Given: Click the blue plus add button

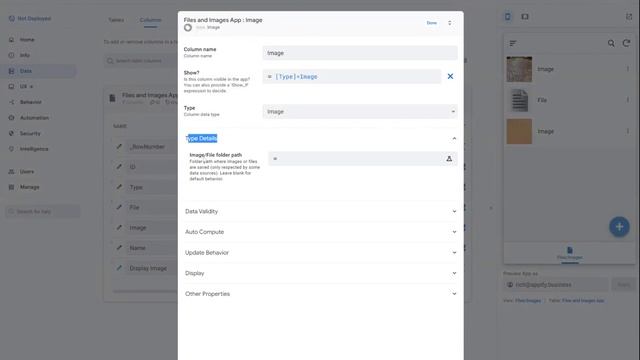Looking at the screenshot, I should (x=619, y=227).
